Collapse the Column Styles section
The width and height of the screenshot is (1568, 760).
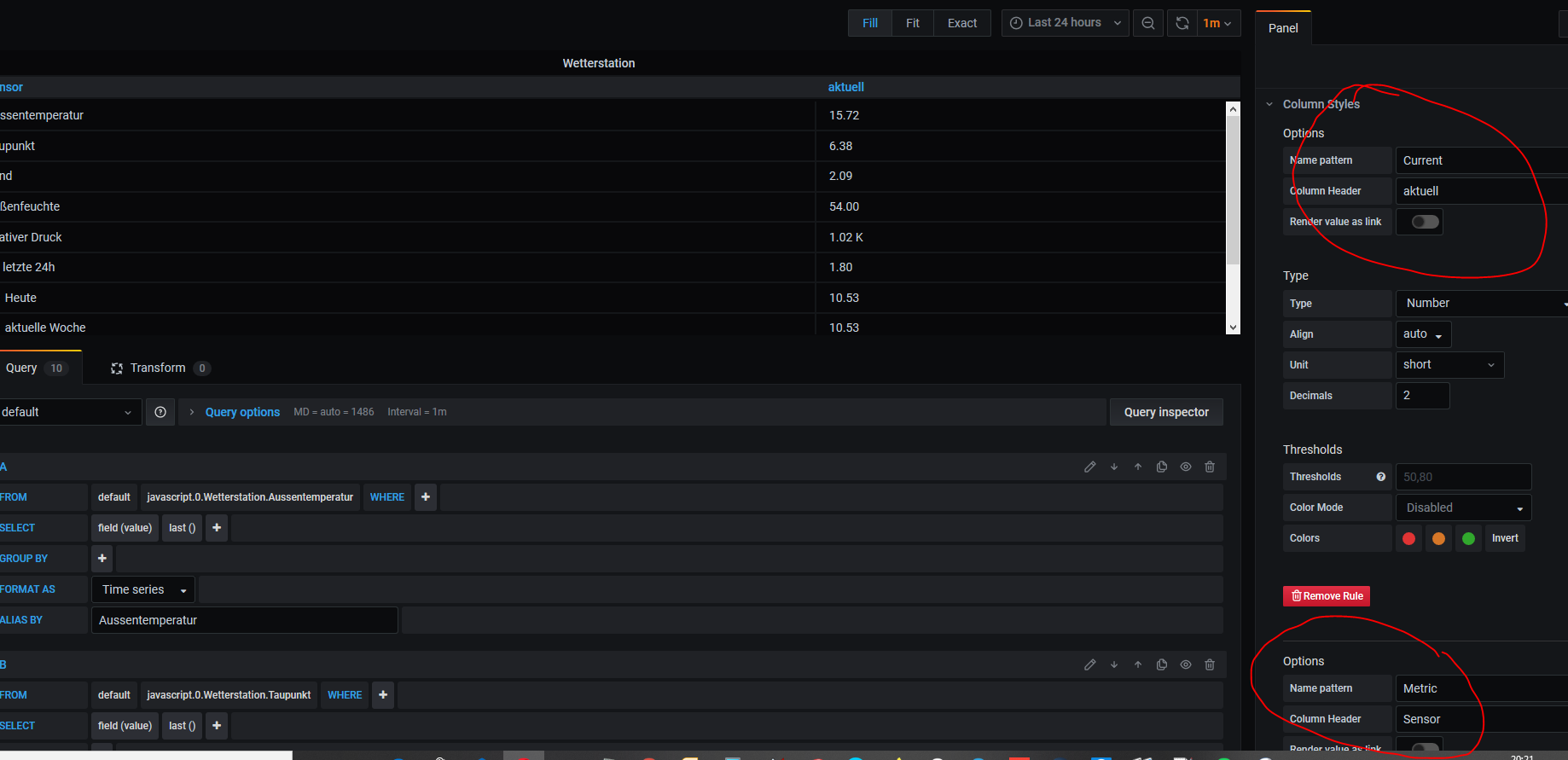(1269, 104)
